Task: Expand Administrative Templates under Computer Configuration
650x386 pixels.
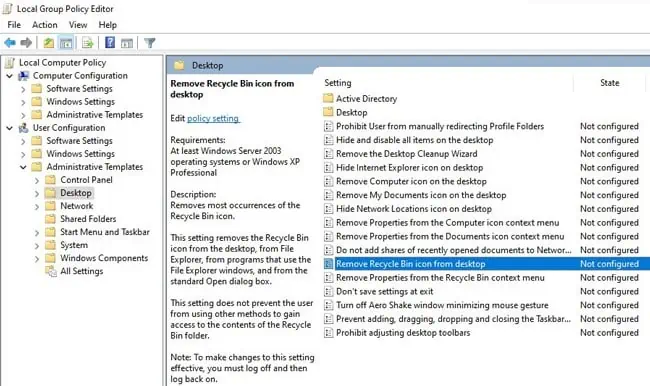Action: click(23, 115)
